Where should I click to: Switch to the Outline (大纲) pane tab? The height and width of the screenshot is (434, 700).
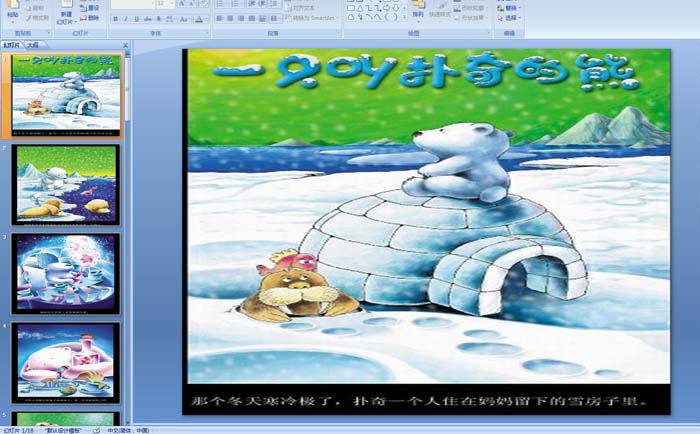(x=33, y=45)
